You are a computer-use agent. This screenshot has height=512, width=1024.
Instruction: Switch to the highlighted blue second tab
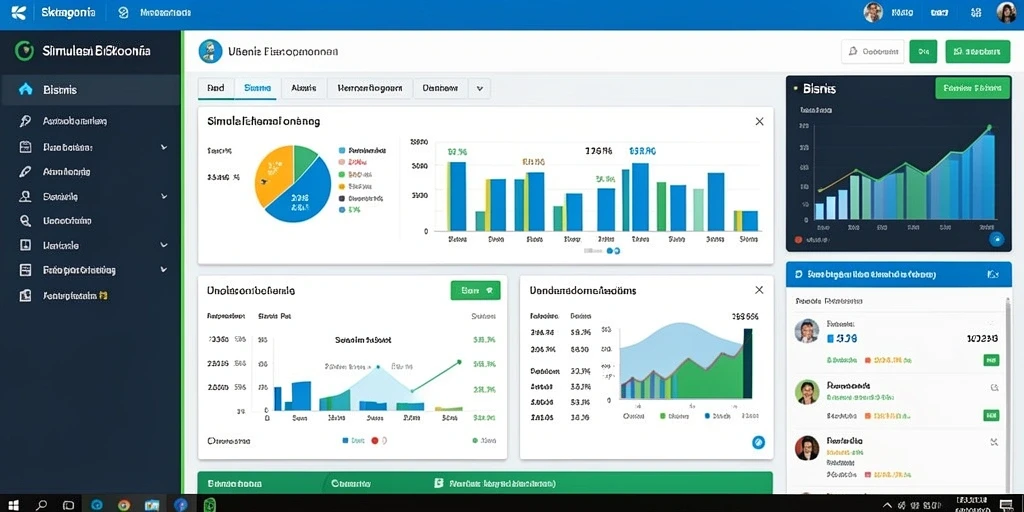click(258, 88)
